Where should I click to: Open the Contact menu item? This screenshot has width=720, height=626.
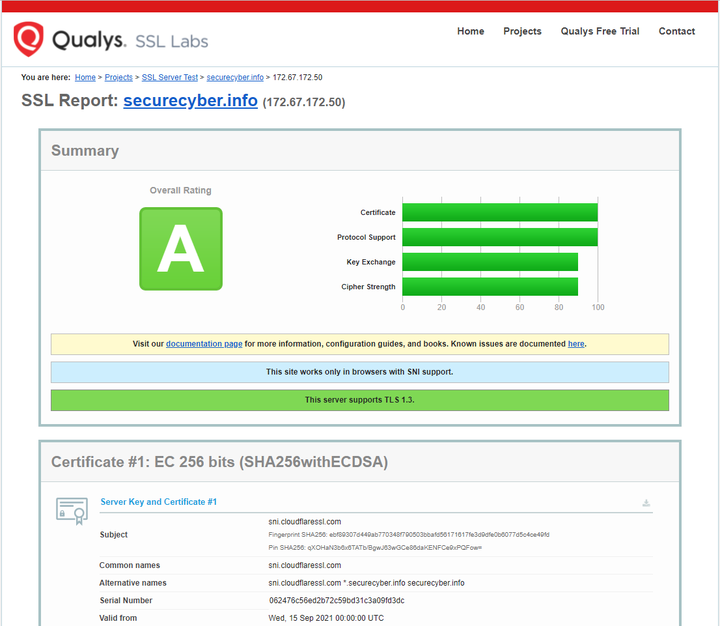tap(676, 31)
